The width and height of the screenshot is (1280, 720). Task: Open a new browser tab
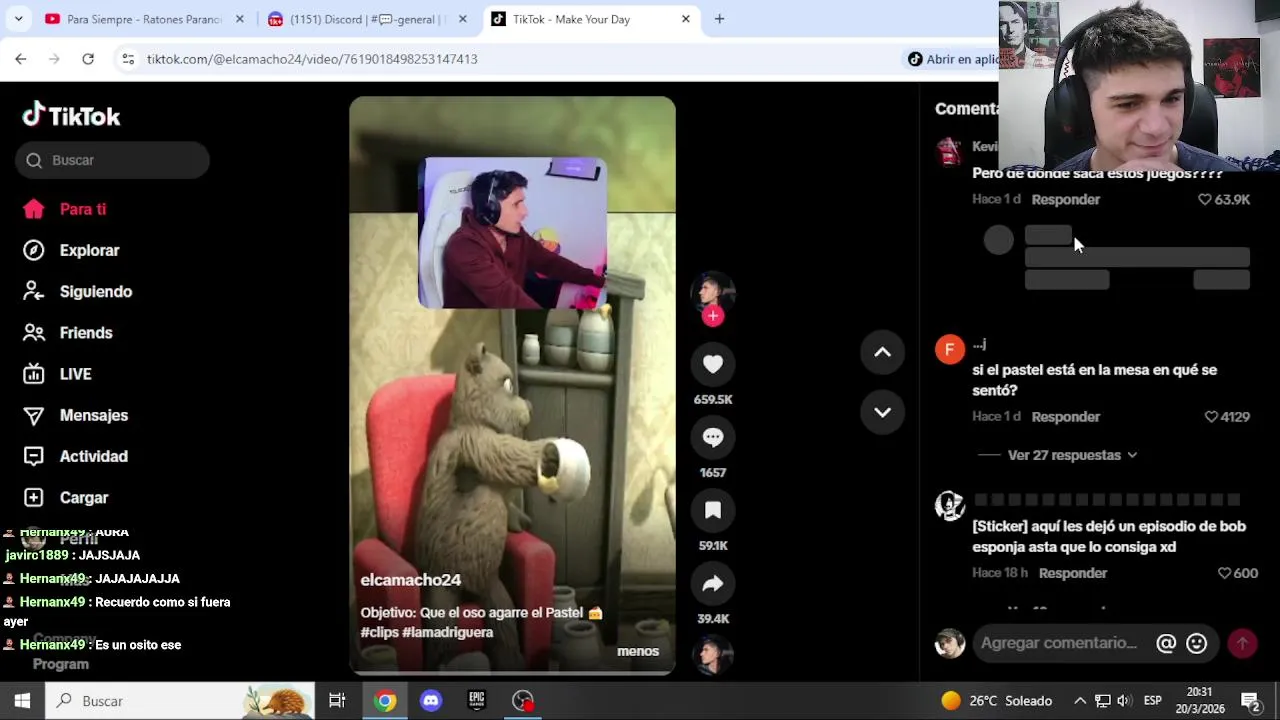pyautogui.click(x=719, y=19)
